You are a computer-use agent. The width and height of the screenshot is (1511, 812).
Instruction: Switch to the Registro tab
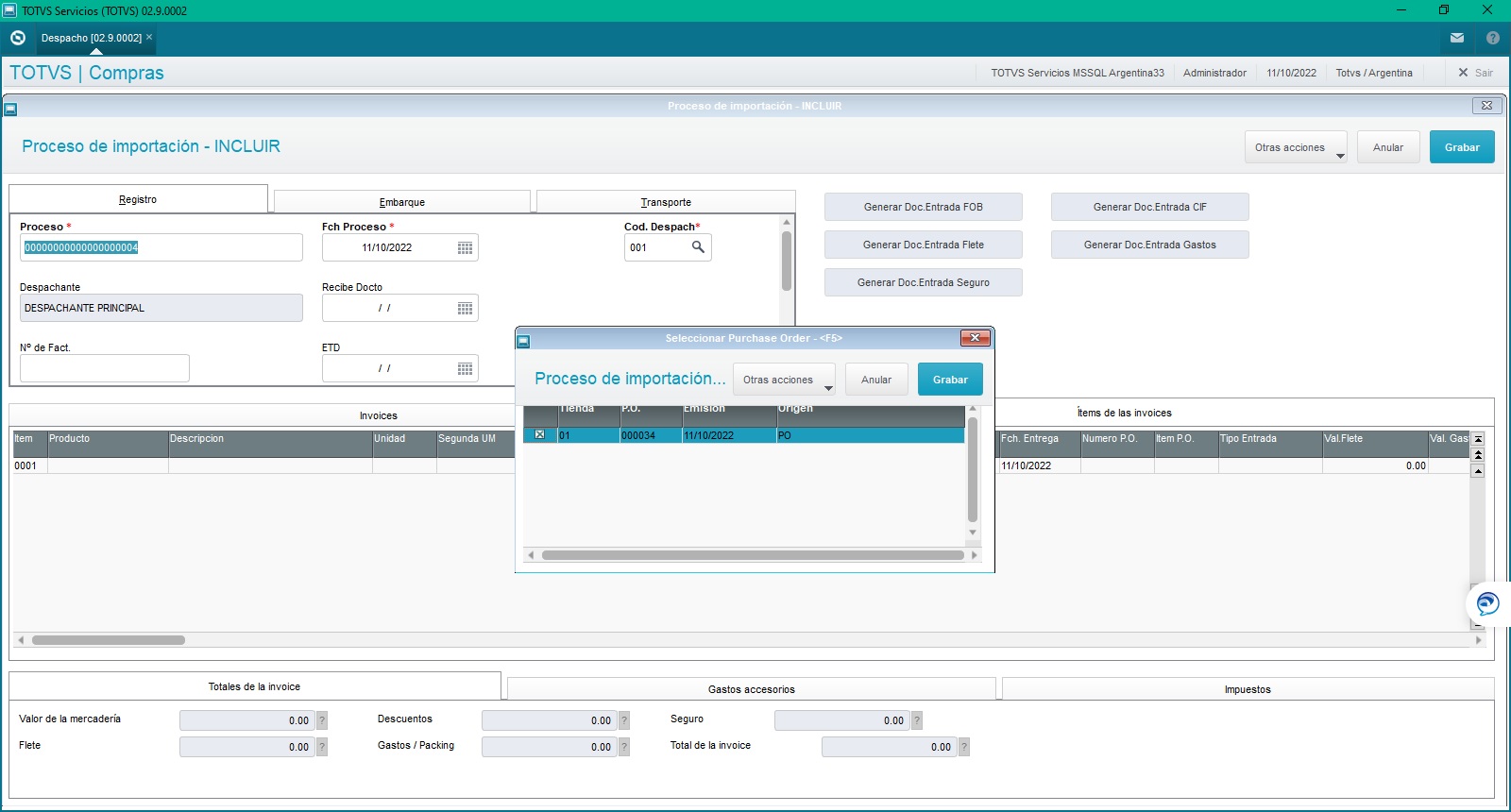point(138,199)
